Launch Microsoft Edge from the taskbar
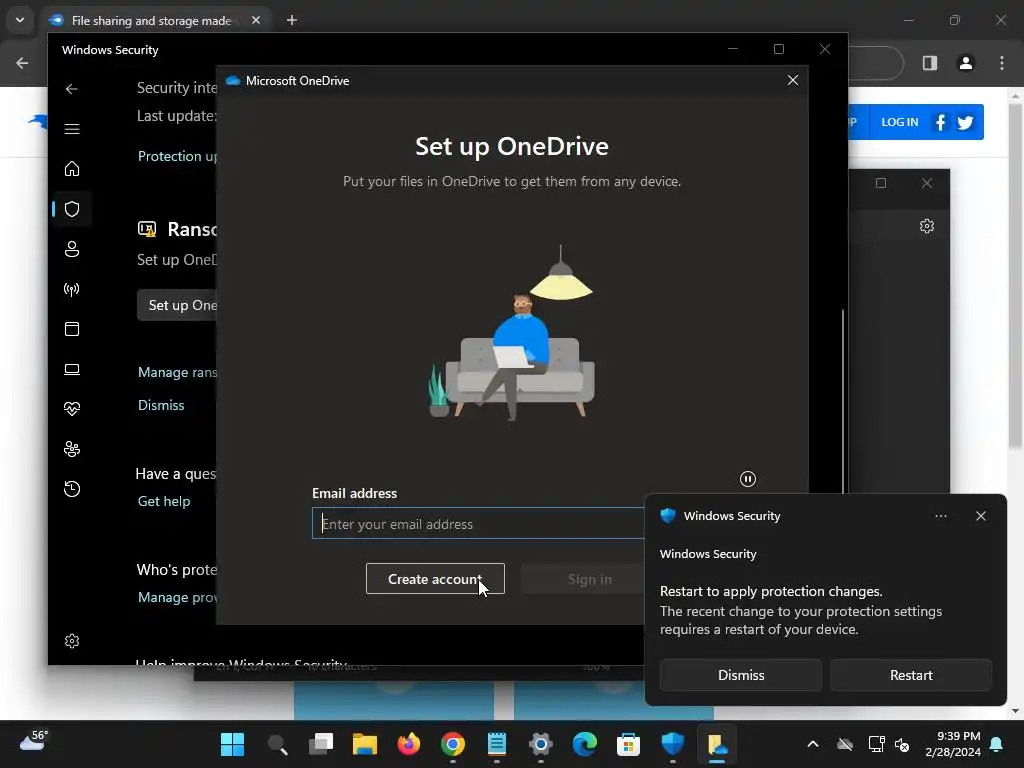 pos(584,744)
